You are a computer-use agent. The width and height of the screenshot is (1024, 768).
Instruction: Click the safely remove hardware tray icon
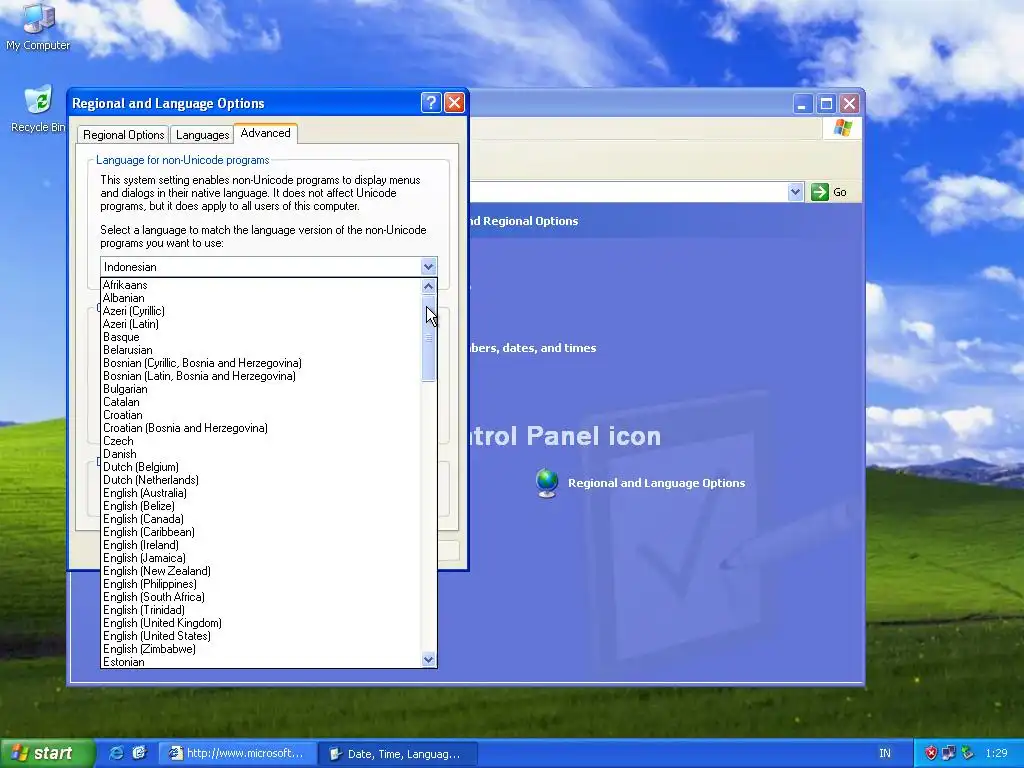(x=967, y=753)
